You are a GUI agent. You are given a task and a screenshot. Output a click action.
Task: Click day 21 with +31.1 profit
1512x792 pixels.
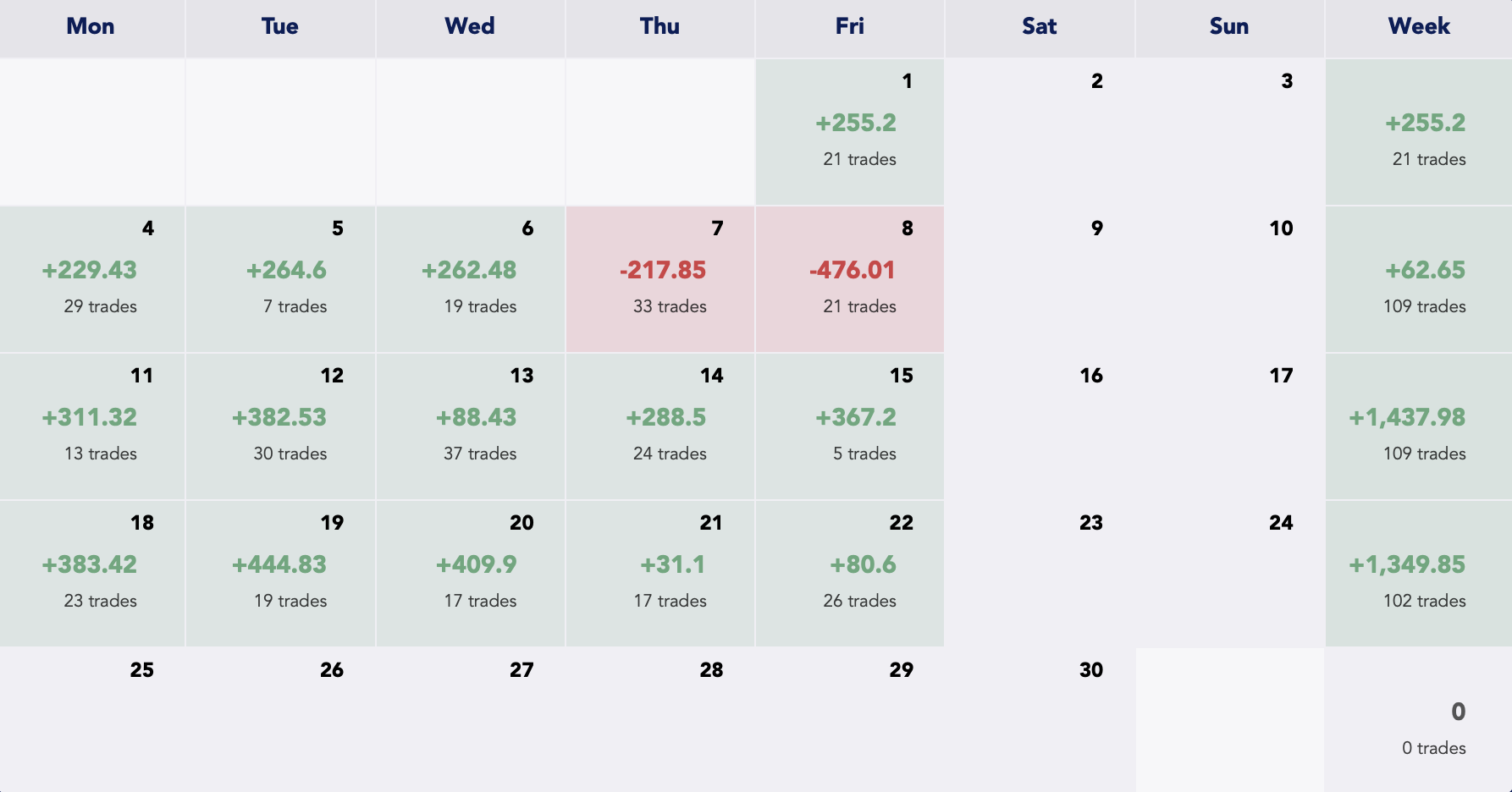tap(660, 574)
